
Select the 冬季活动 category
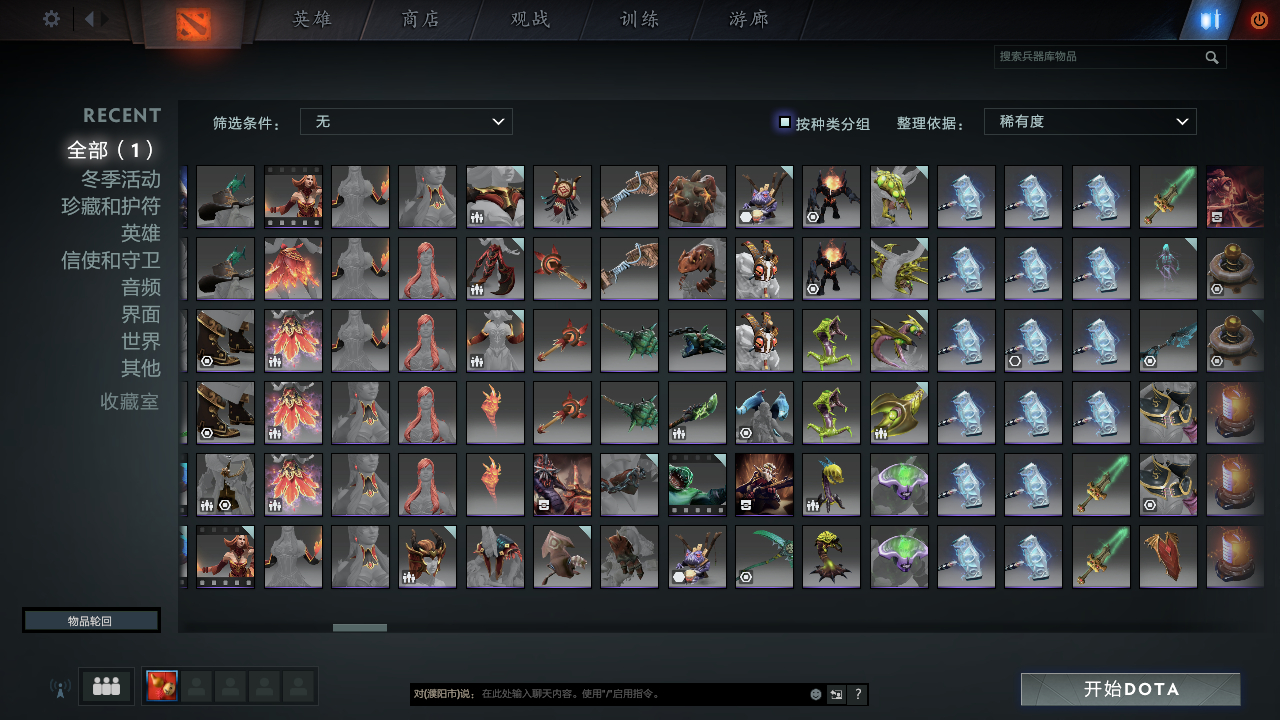[121, 179]
